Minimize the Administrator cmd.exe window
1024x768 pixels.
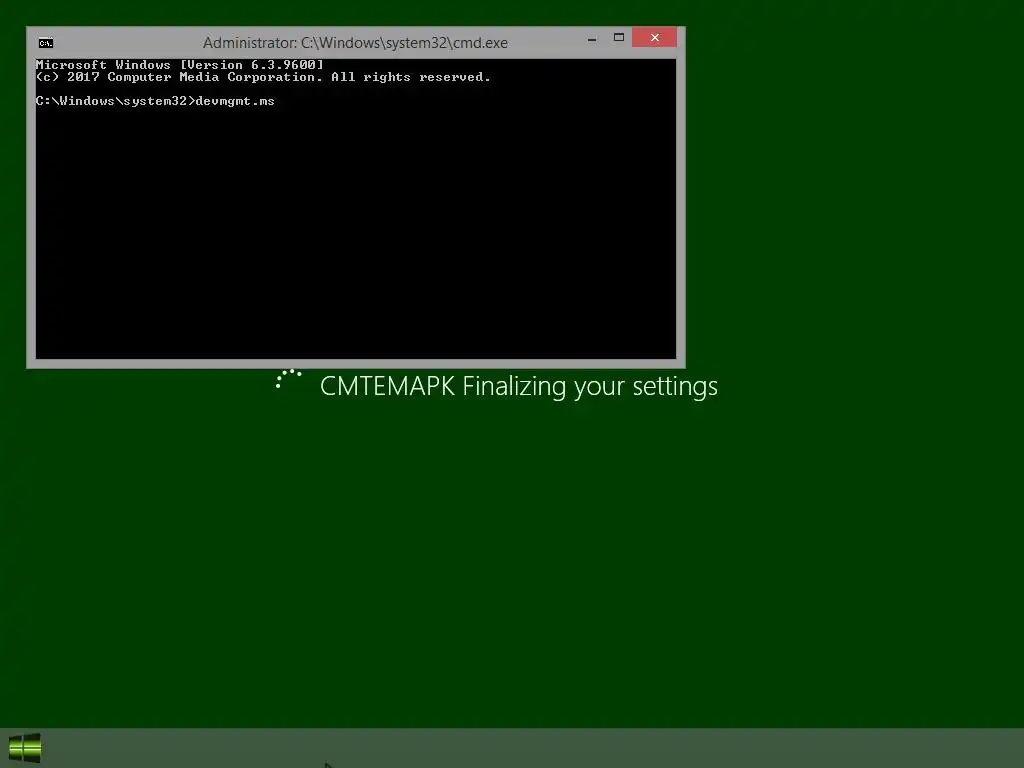tap(592, 39)
